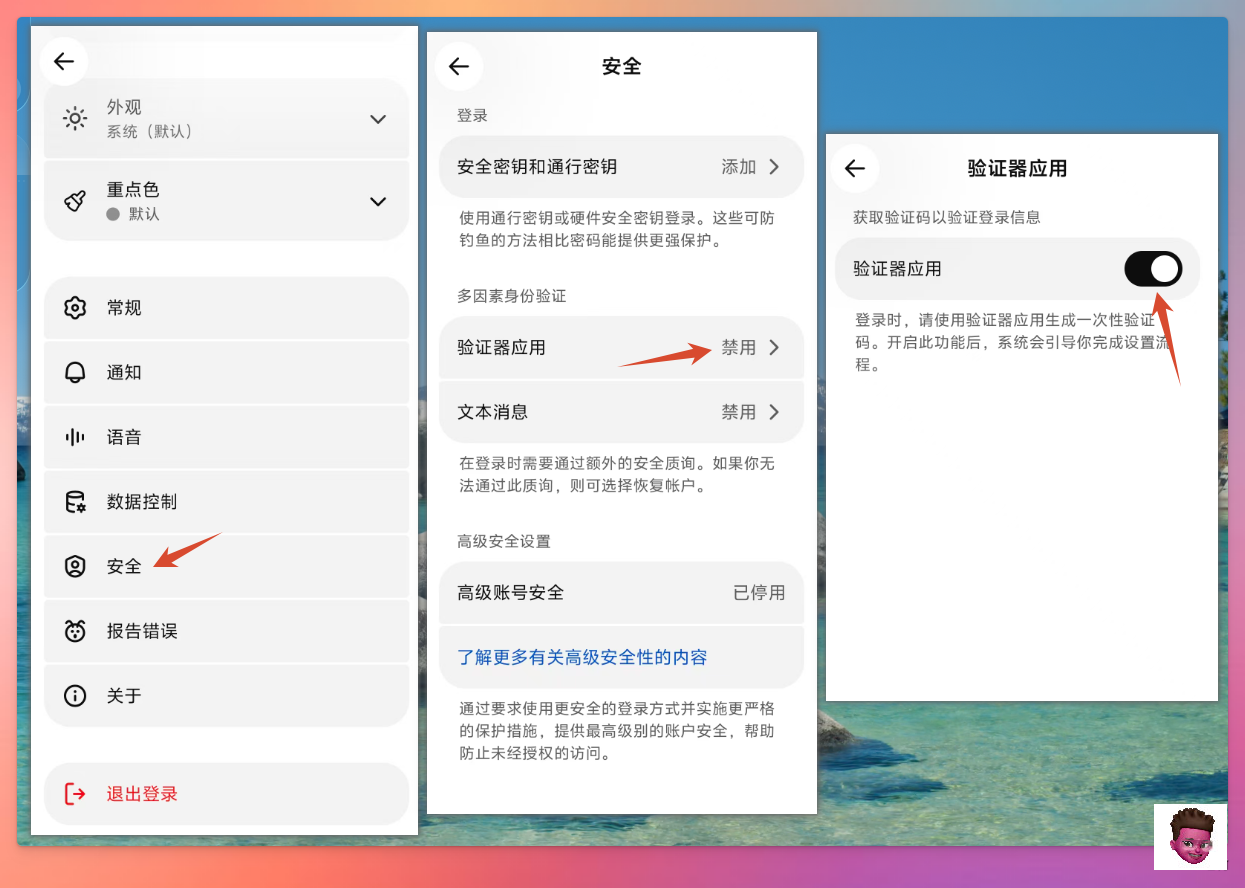Click the 禁用 status for 验证器应用
The width and height of the screenshot is (1245, 888).
(x=739, y=348)
